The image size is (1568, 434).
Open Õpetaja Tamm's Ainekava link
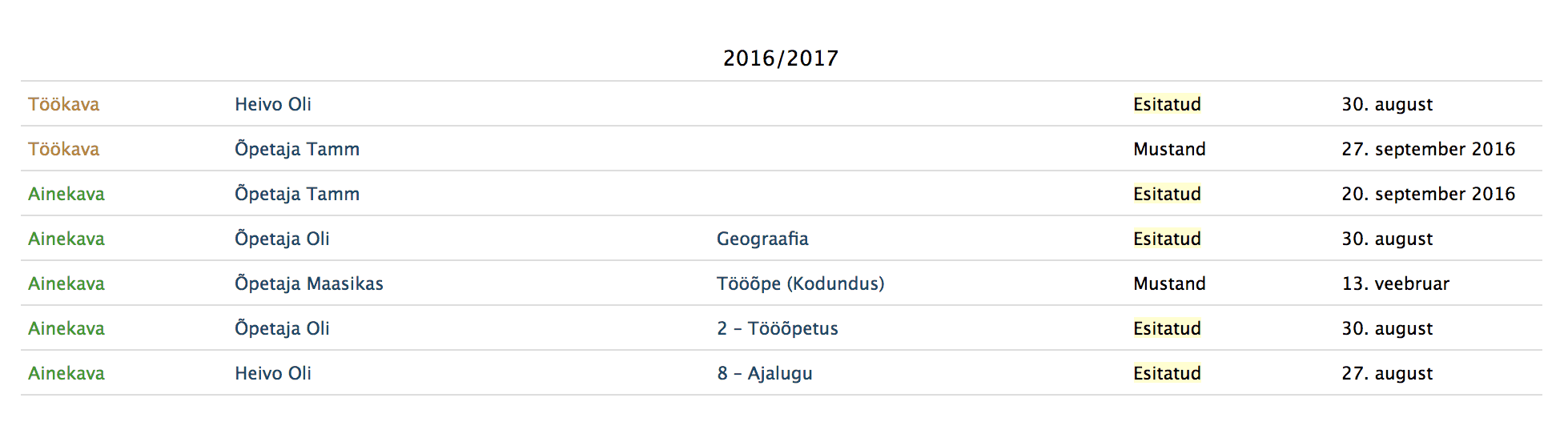[x=66, y=194]
